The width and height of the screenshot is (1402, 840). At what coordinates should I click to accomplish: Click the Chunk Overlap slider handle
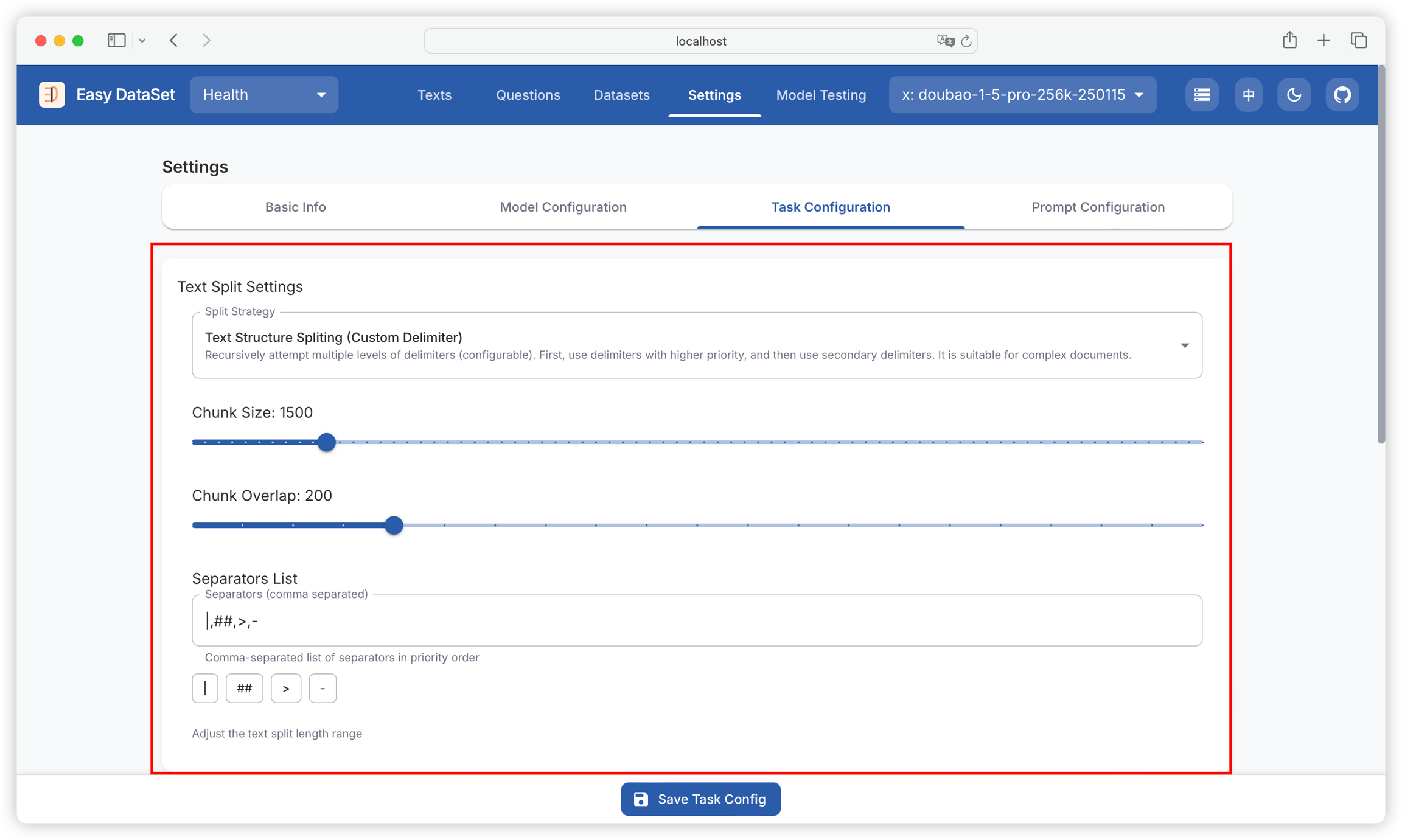tap(394, 525)
